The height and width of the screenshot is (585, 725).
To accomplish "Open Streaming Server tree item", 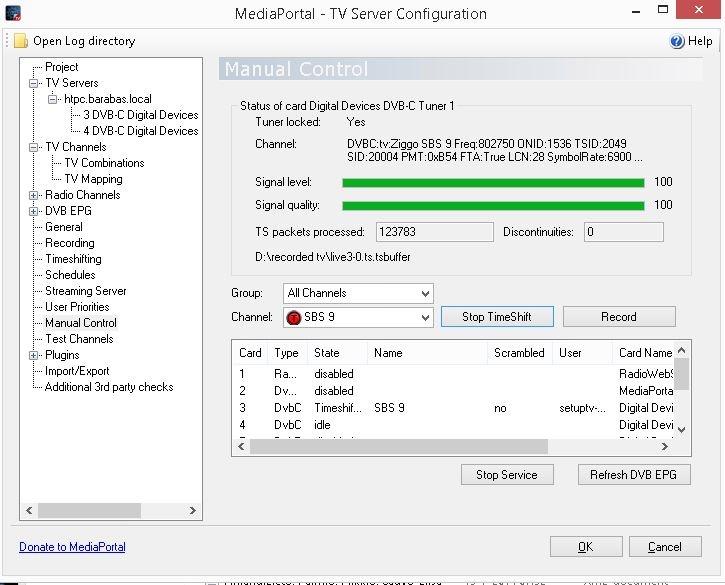I will pyautogui.click(x=86, y=291).
